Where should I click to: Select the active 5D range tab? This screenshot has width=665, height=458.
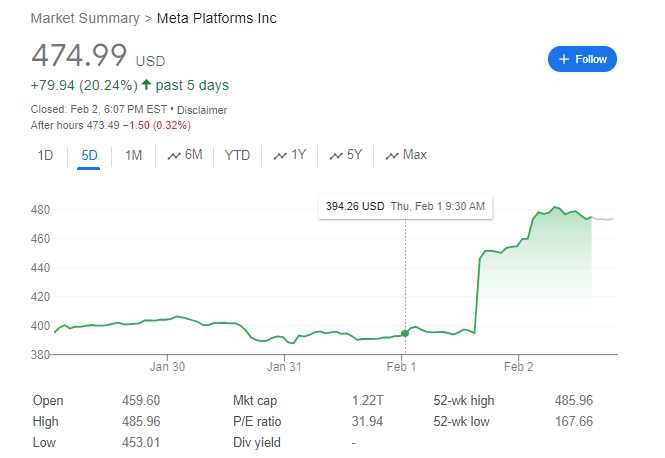click(89, 155)
